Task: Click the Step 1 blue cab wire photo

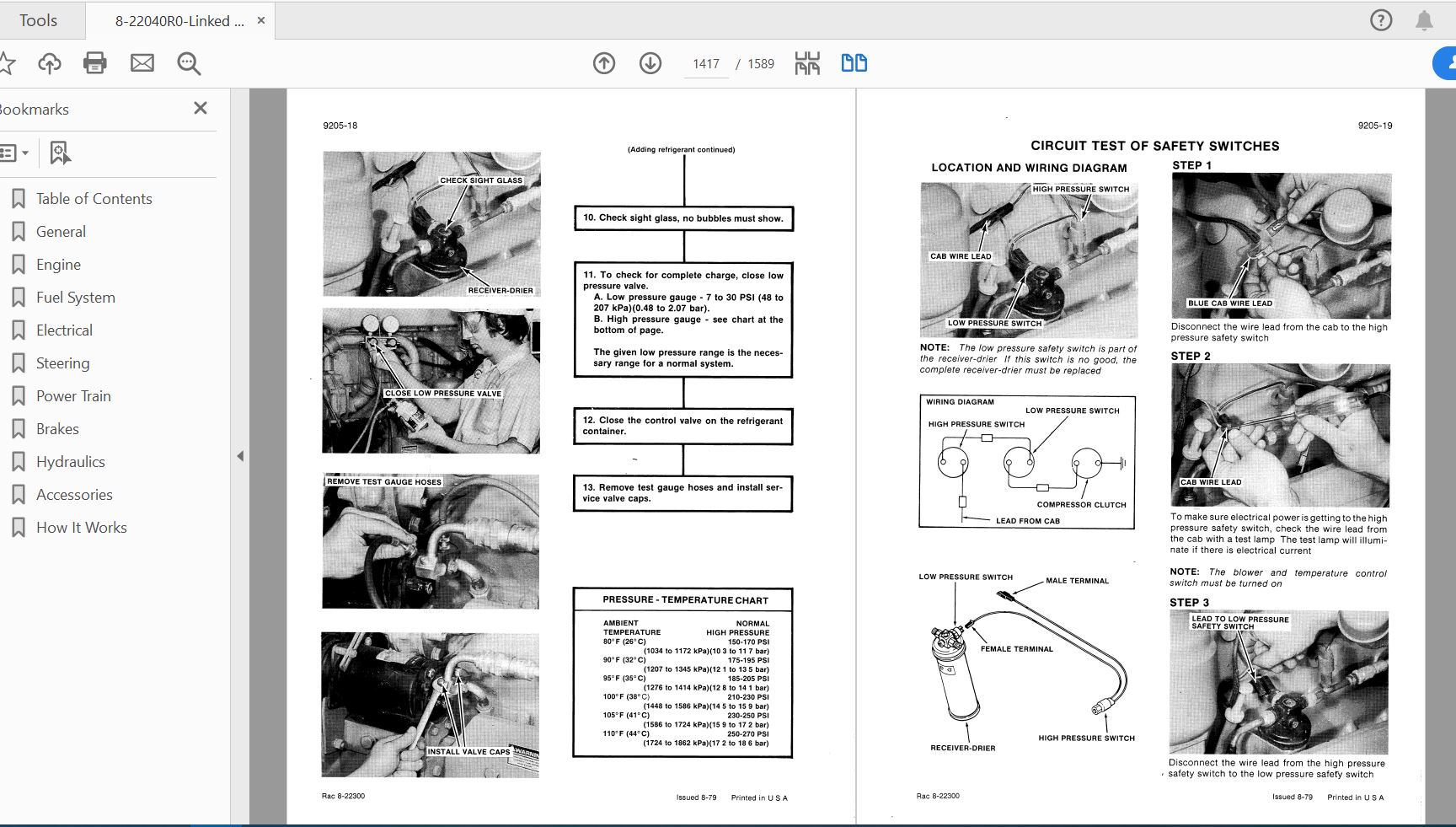Action: click(x=1282, y=245)
